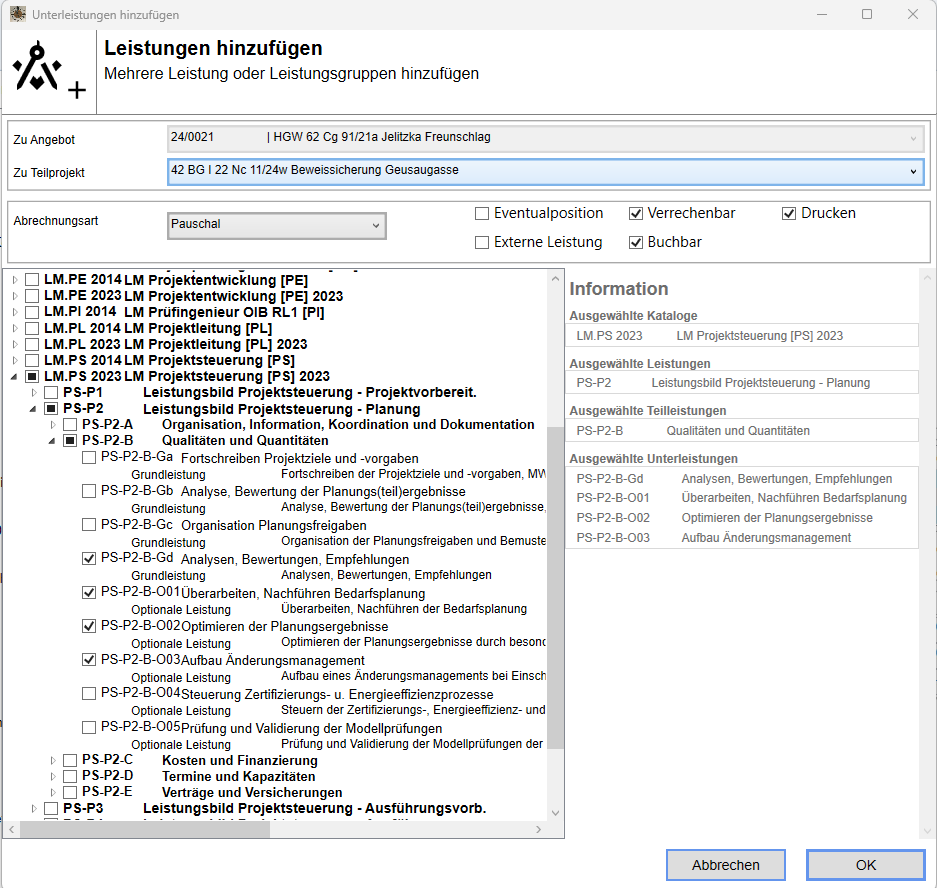Collapse the PS-P2-B Qualitäten und Quantitäten node
Screen dimensions: 937x888
point(53,441)
